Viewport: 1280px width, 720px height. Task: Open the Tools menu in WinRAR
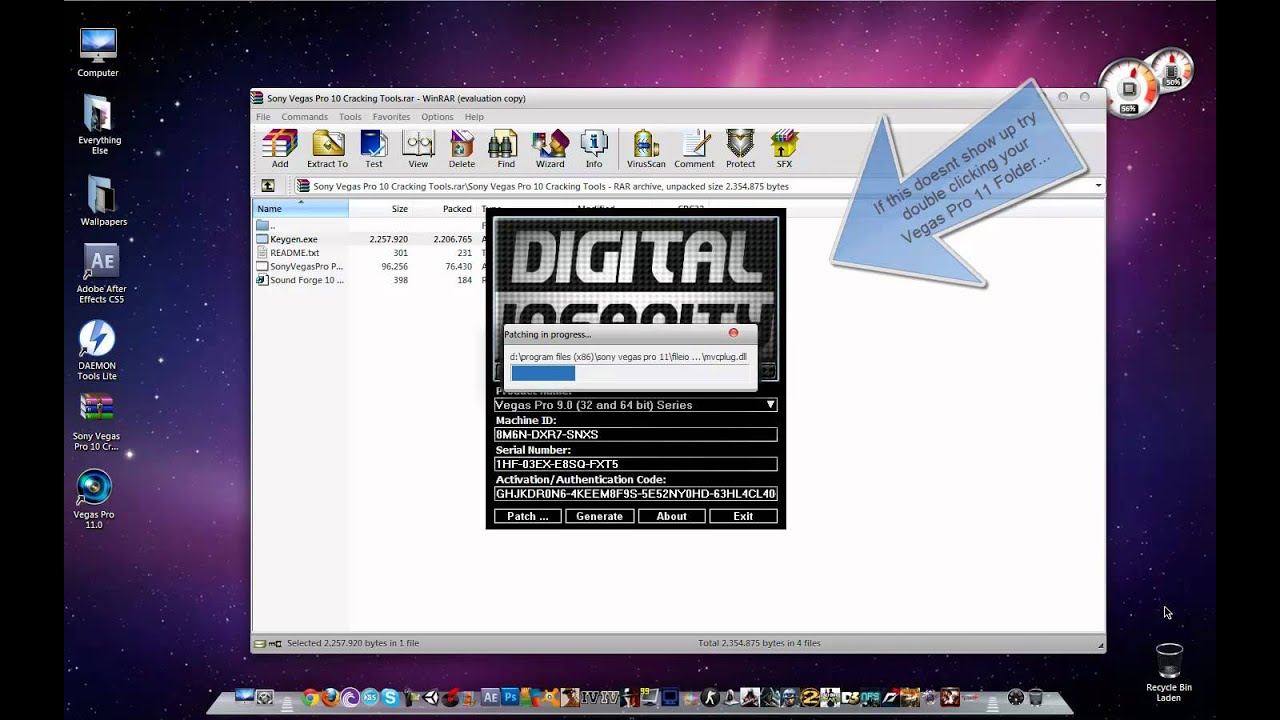tap(350, 117)
